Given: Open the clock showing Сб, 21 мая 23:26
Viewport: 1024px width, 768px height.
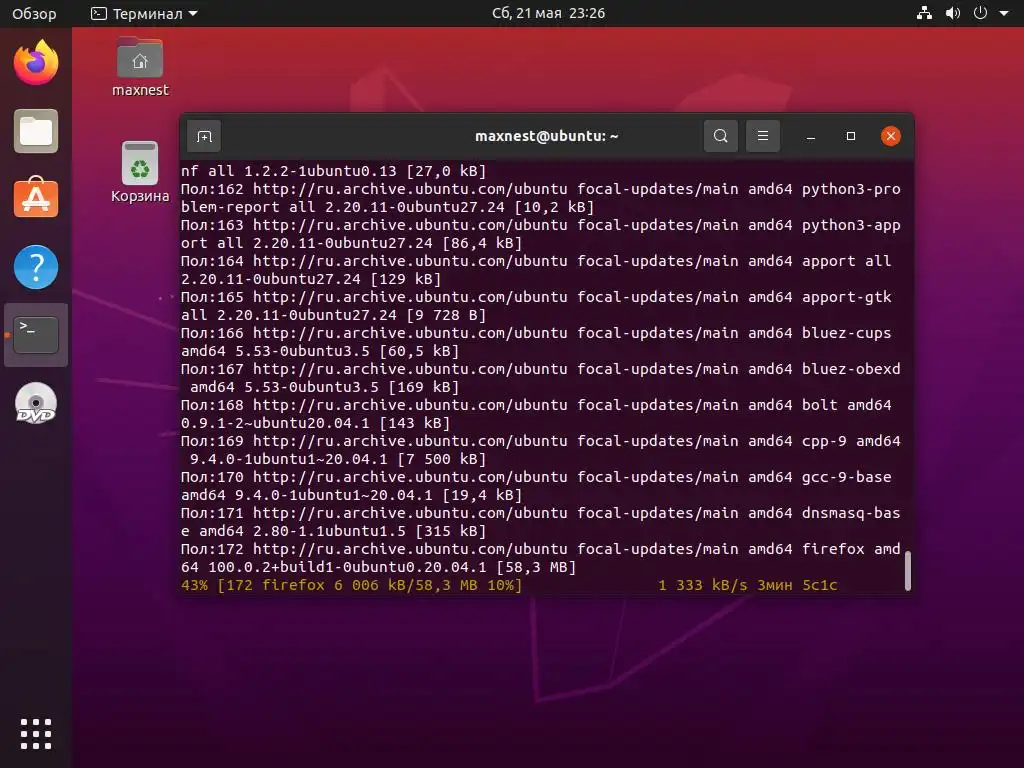Looking at the screenshot, I should pyautogui.click(x=549, y=13).
